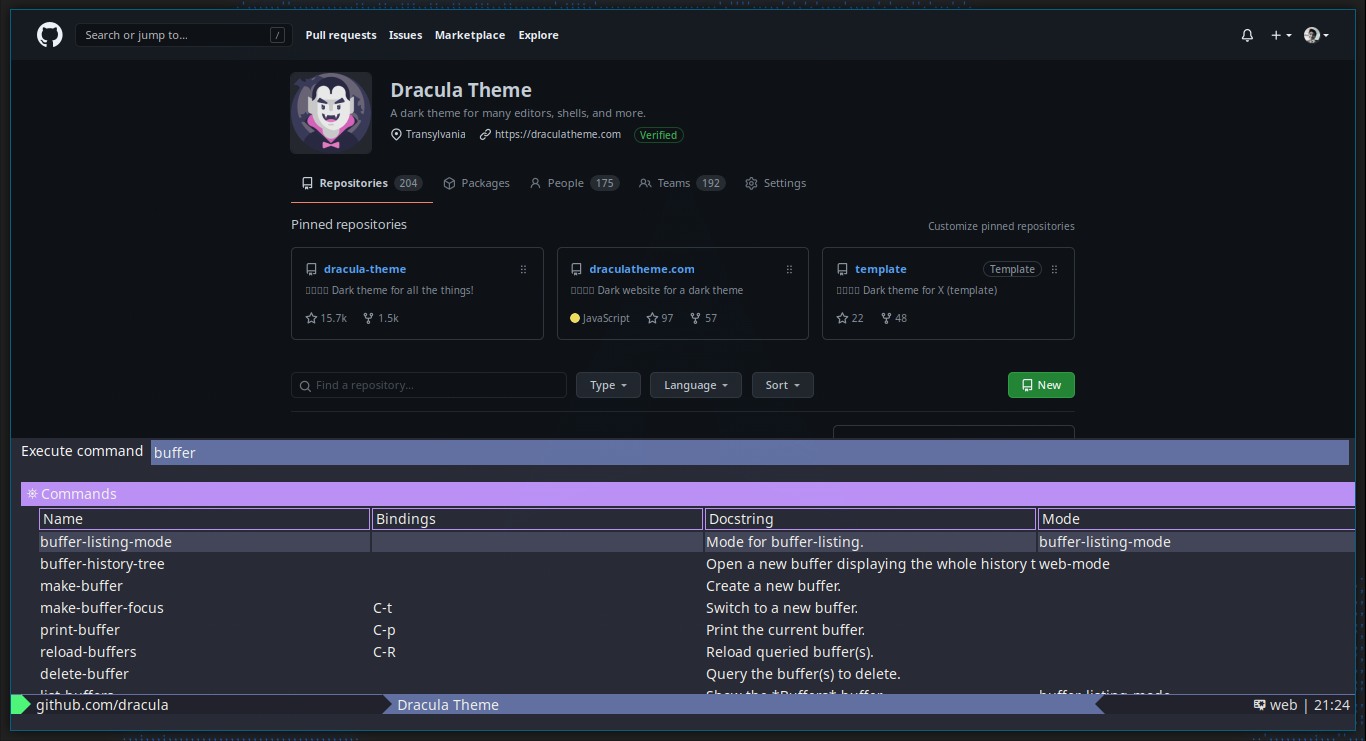The height and width of the screenshot is (741, 1366).
Task: Click the Execute command input containing buffer
Action: click(x=750, y=452)
